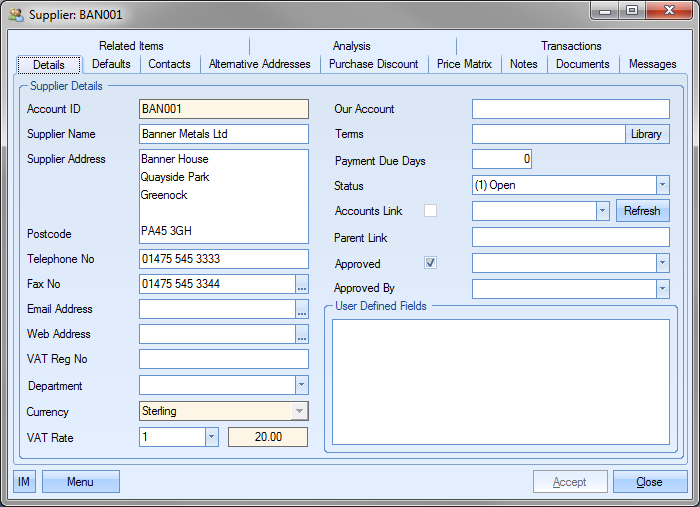
Task: Click the IM button at bottom left
Action: [x=24, y=482]
